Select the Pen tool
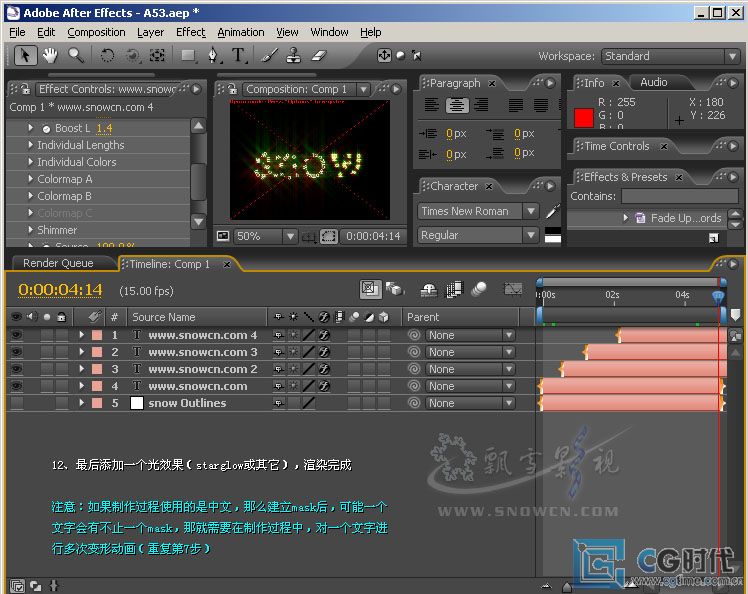 tap(213, 56)
